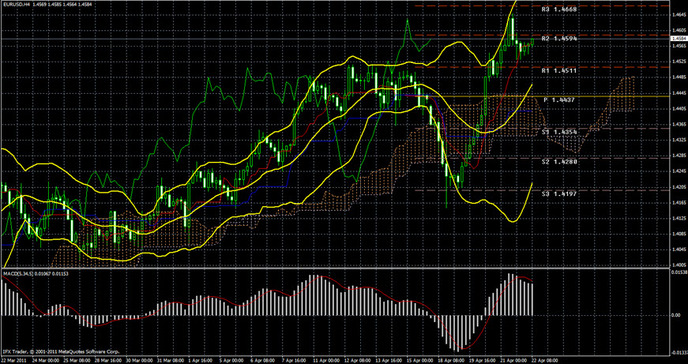Select the P 1.4437 pivot label

pyautogui.click(x=559, y=100)
